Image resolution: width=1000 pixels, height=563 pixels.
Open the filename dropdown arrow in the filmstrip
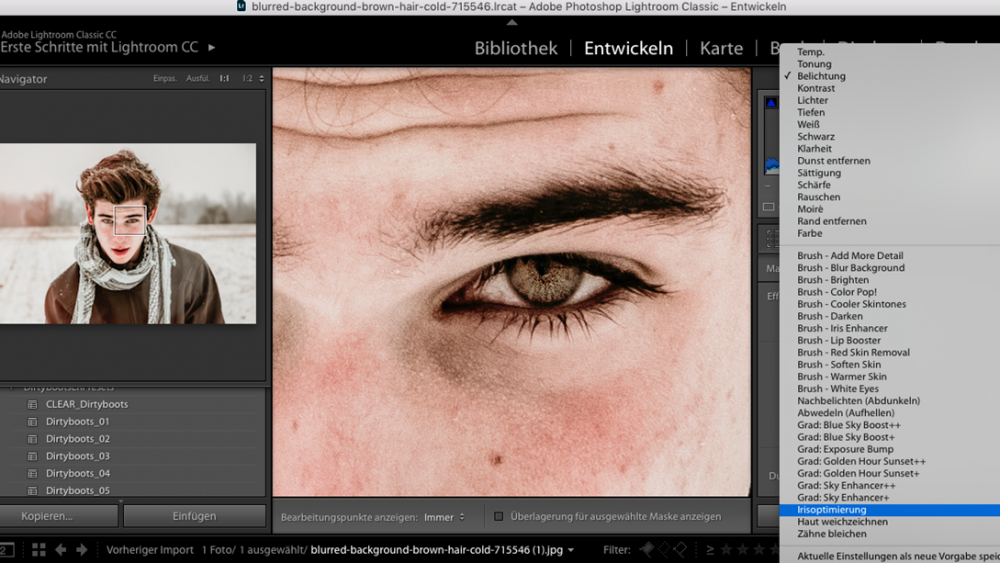pos(571,550)
